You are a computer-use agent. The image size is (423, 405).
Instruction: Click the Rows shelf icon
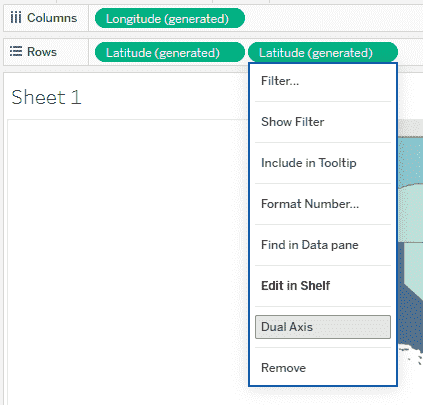click(x=16, y=52)
